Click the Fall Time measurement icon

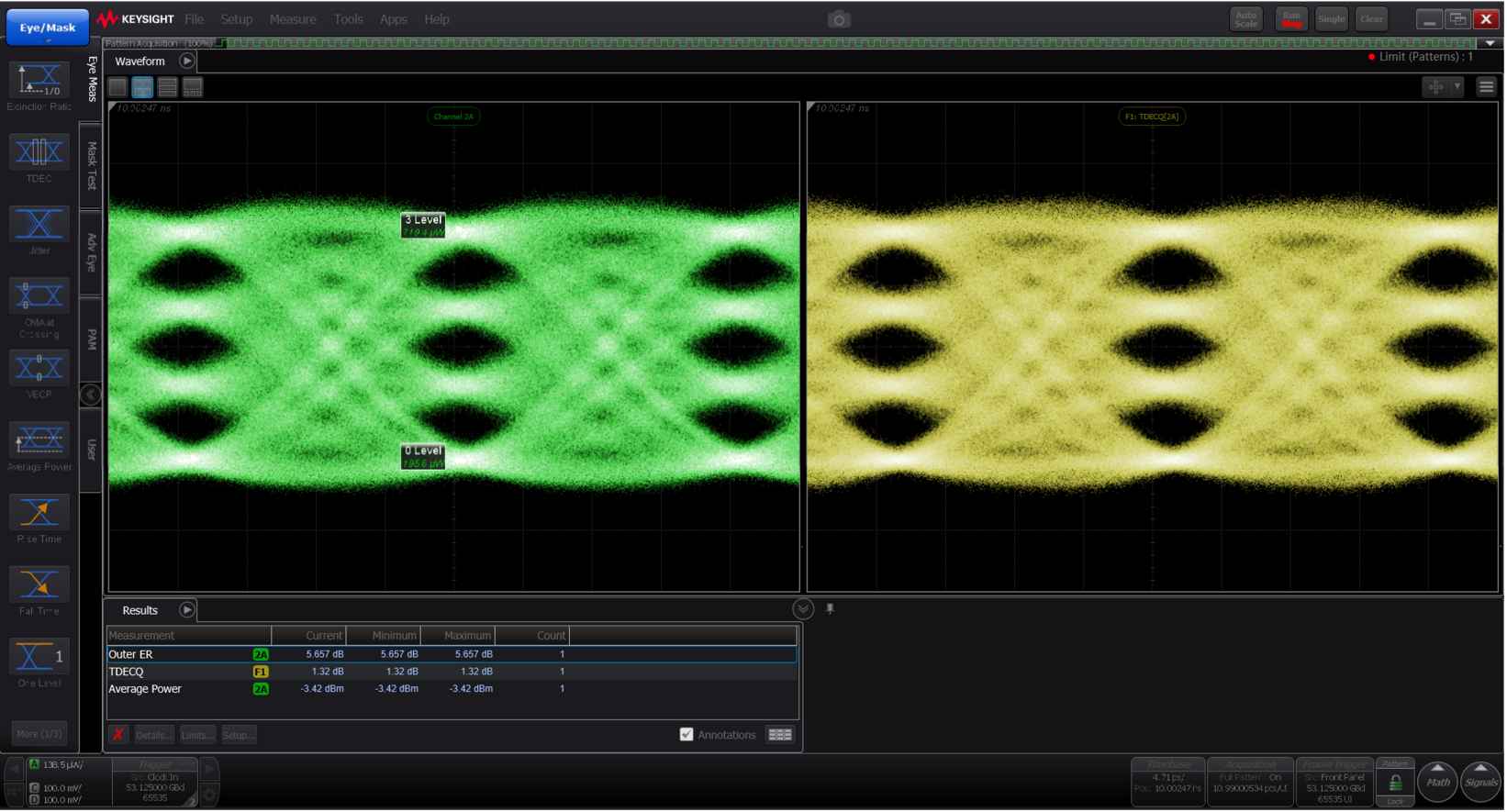[x=39, y=584]
